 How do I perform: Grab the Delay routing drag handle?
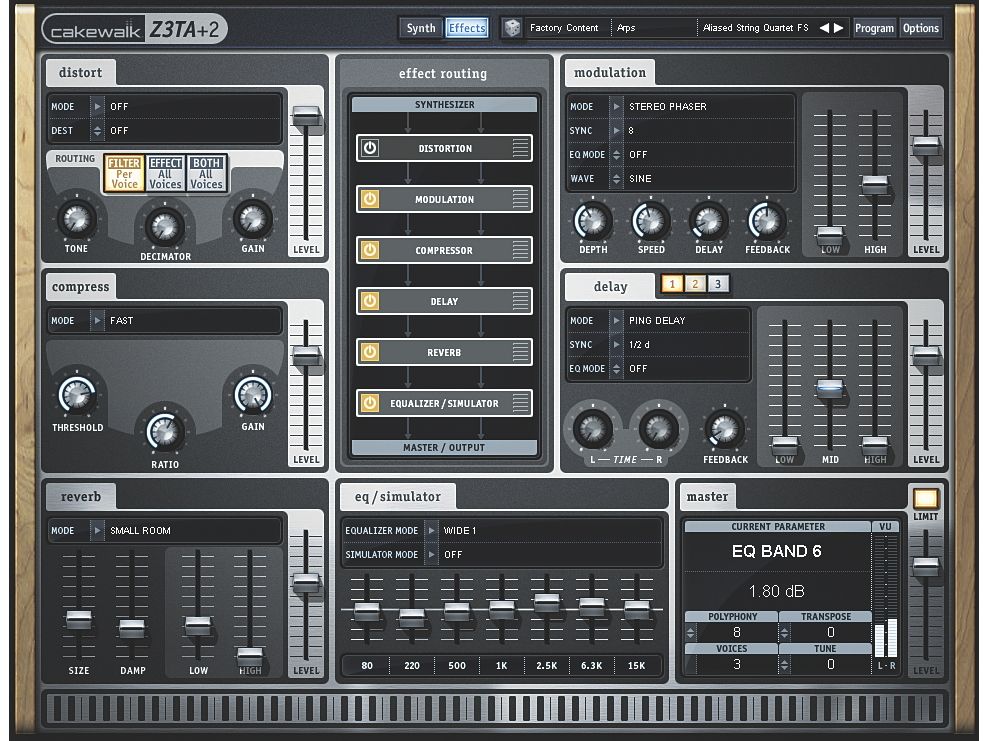(520, 301)
